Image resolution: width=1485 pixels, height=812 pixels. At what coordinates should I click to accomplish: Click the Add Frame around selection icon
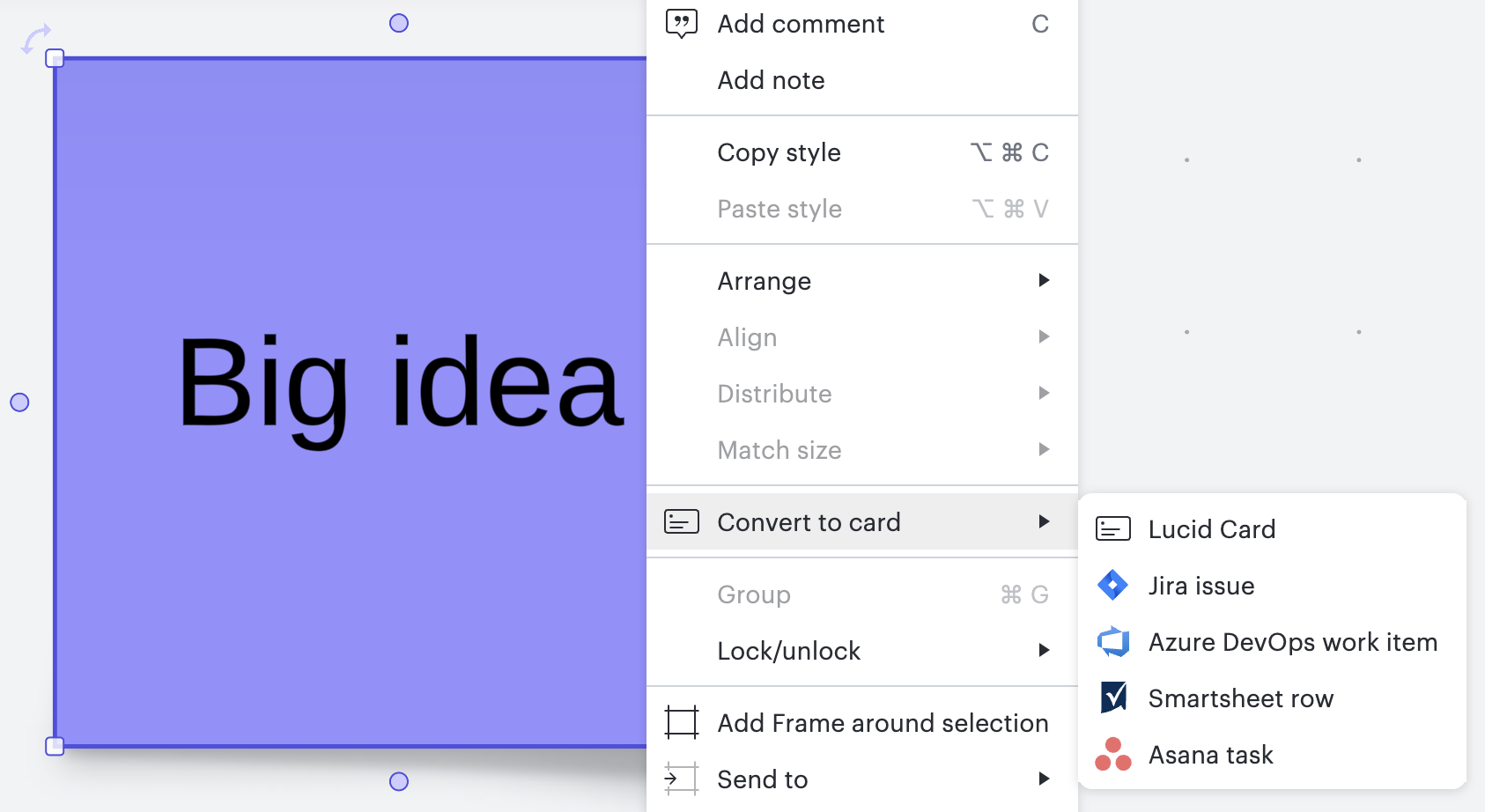click(681, 722)
